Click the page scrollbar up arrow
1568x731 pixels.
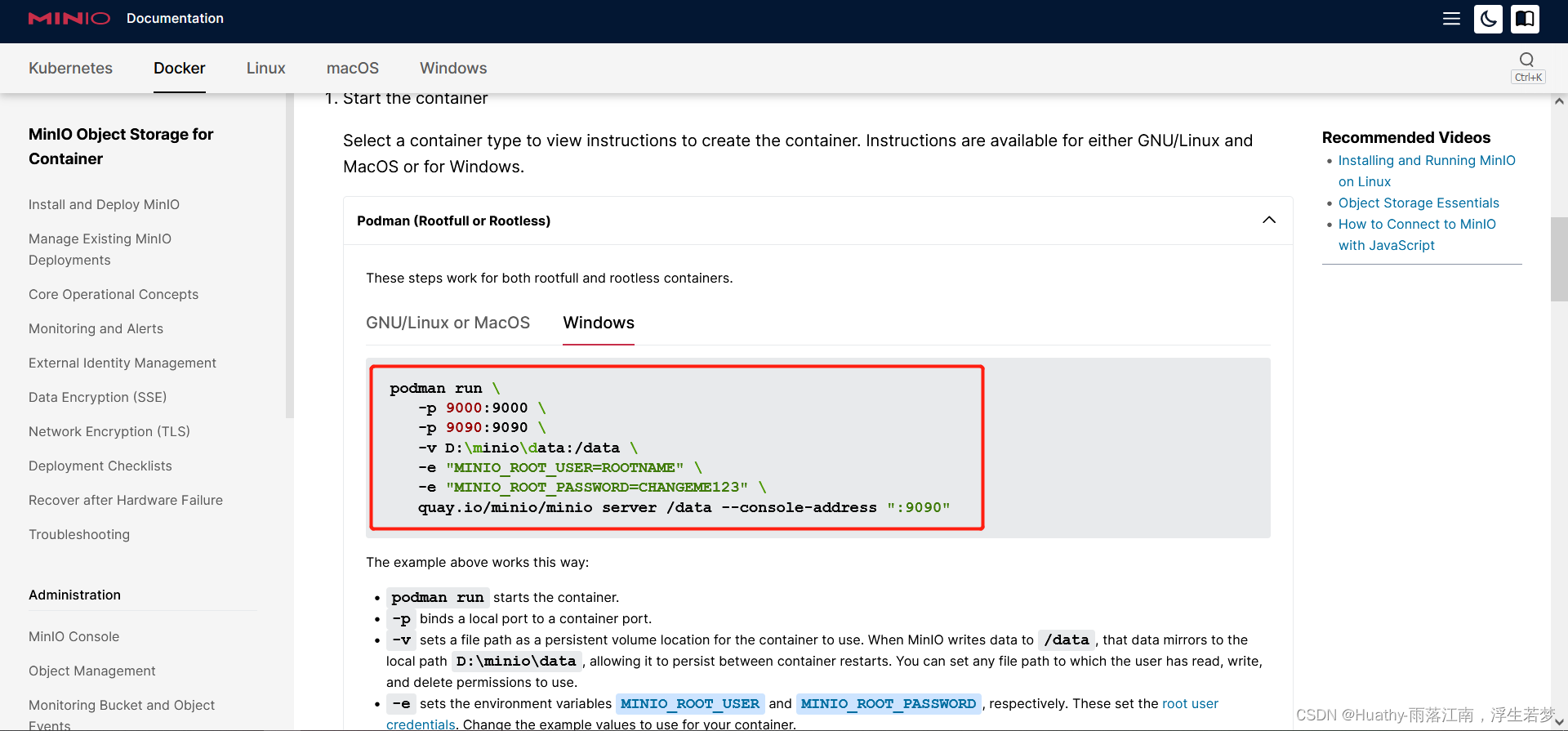tap(1559, 101)
